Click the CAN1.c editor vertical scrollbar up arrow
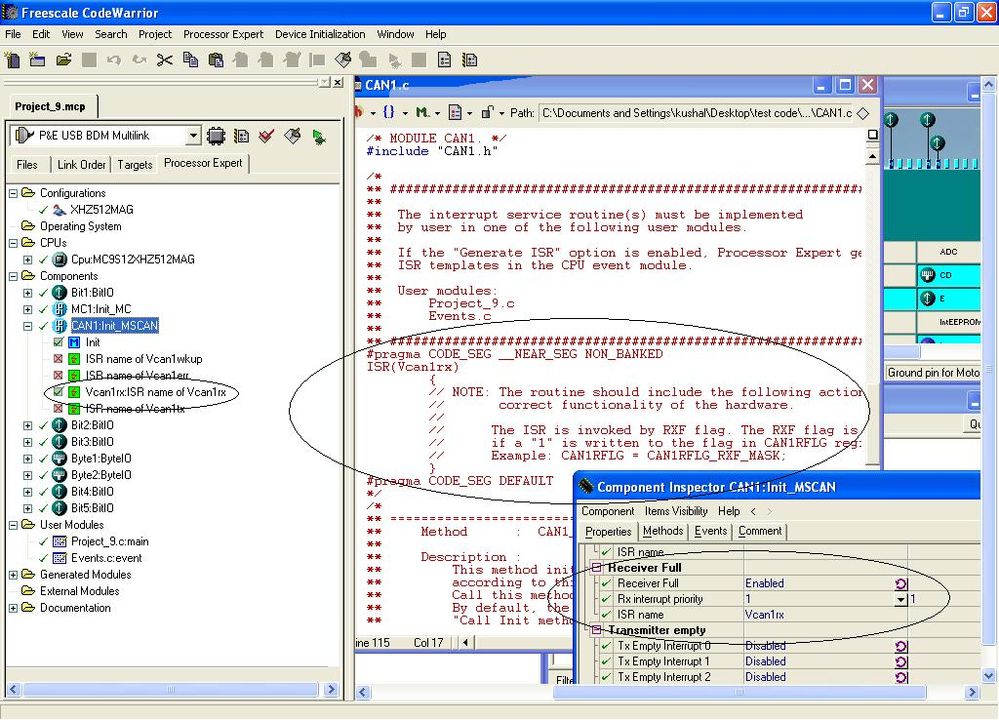 click(x=873, y=156)
